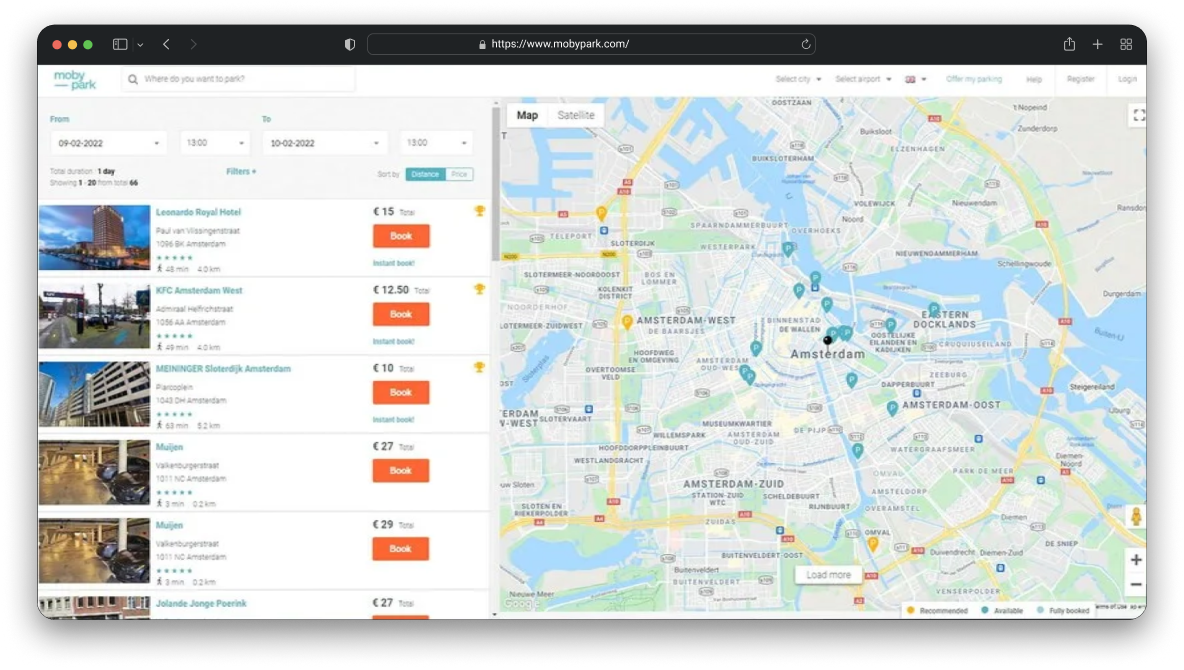The height and width of the screenshot is (670, 1184).
Task: Click the privacy shield icon
Action: (350, 45)
